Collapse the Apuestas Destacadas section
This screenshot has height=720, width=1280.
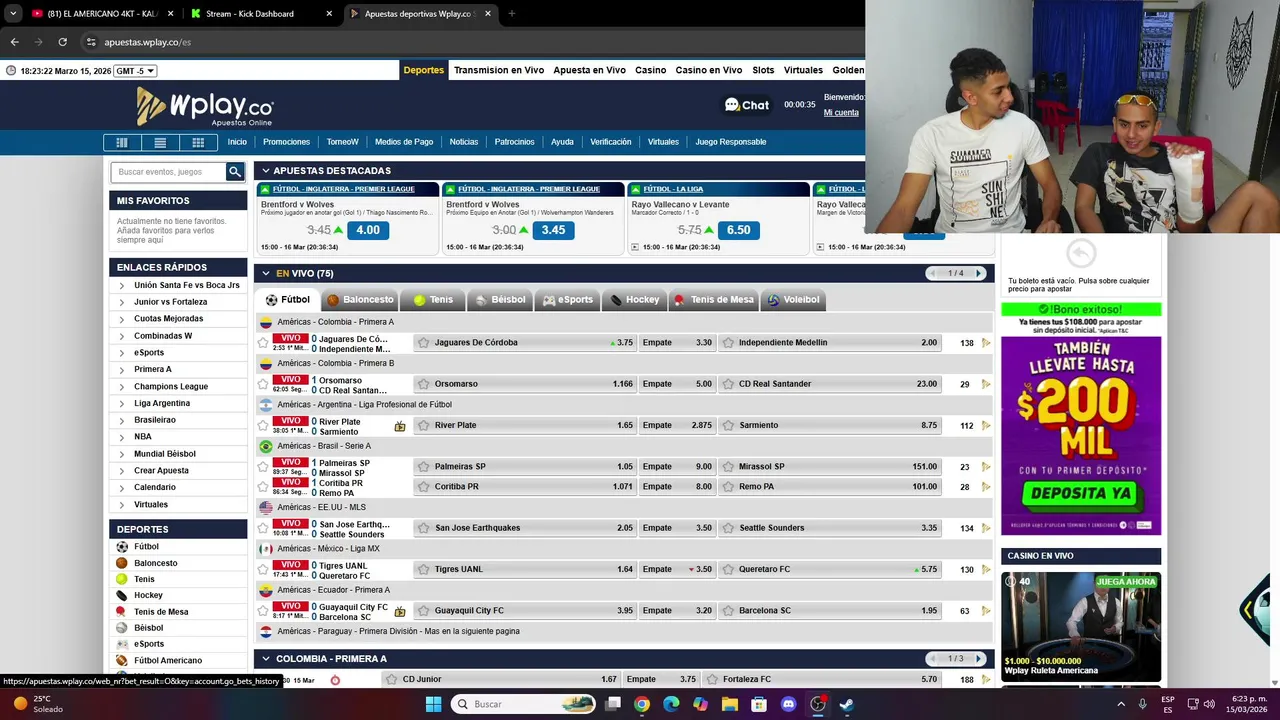coord(265,171)
